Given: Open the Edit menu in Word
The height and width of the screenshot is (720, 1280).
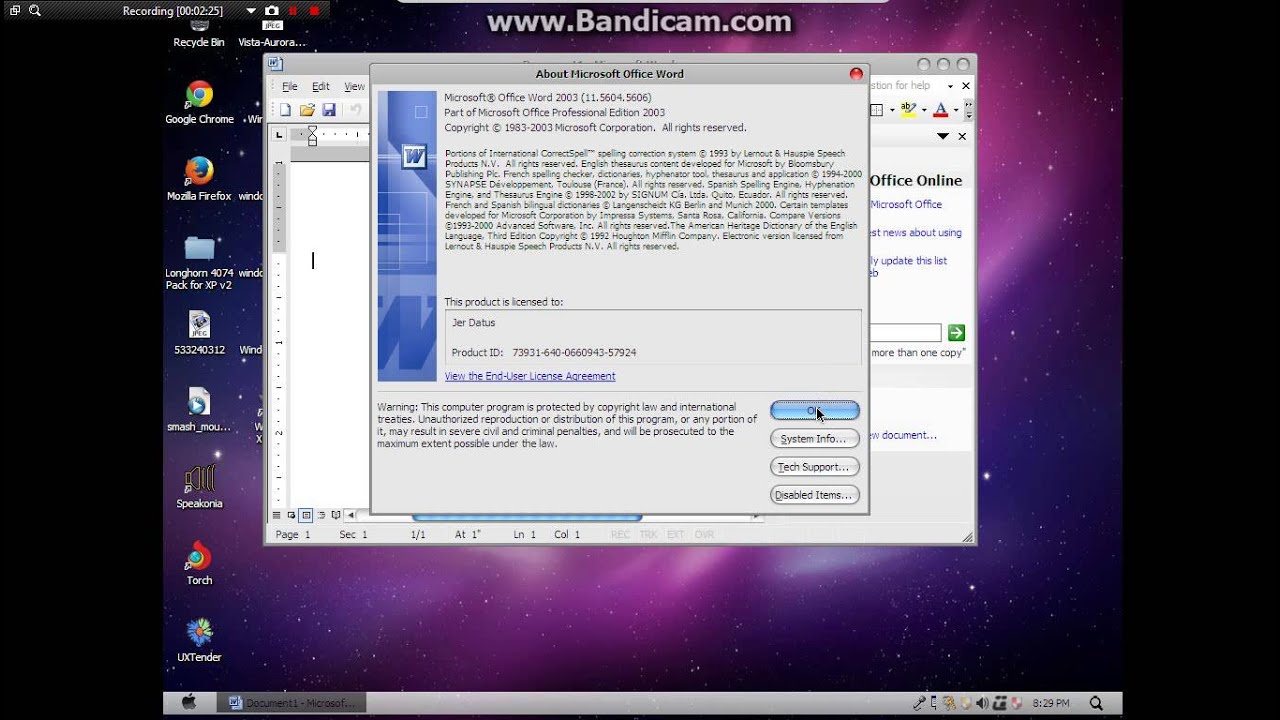Looking at the screenshot, I should pyautogui.click(x=320, y=87).
